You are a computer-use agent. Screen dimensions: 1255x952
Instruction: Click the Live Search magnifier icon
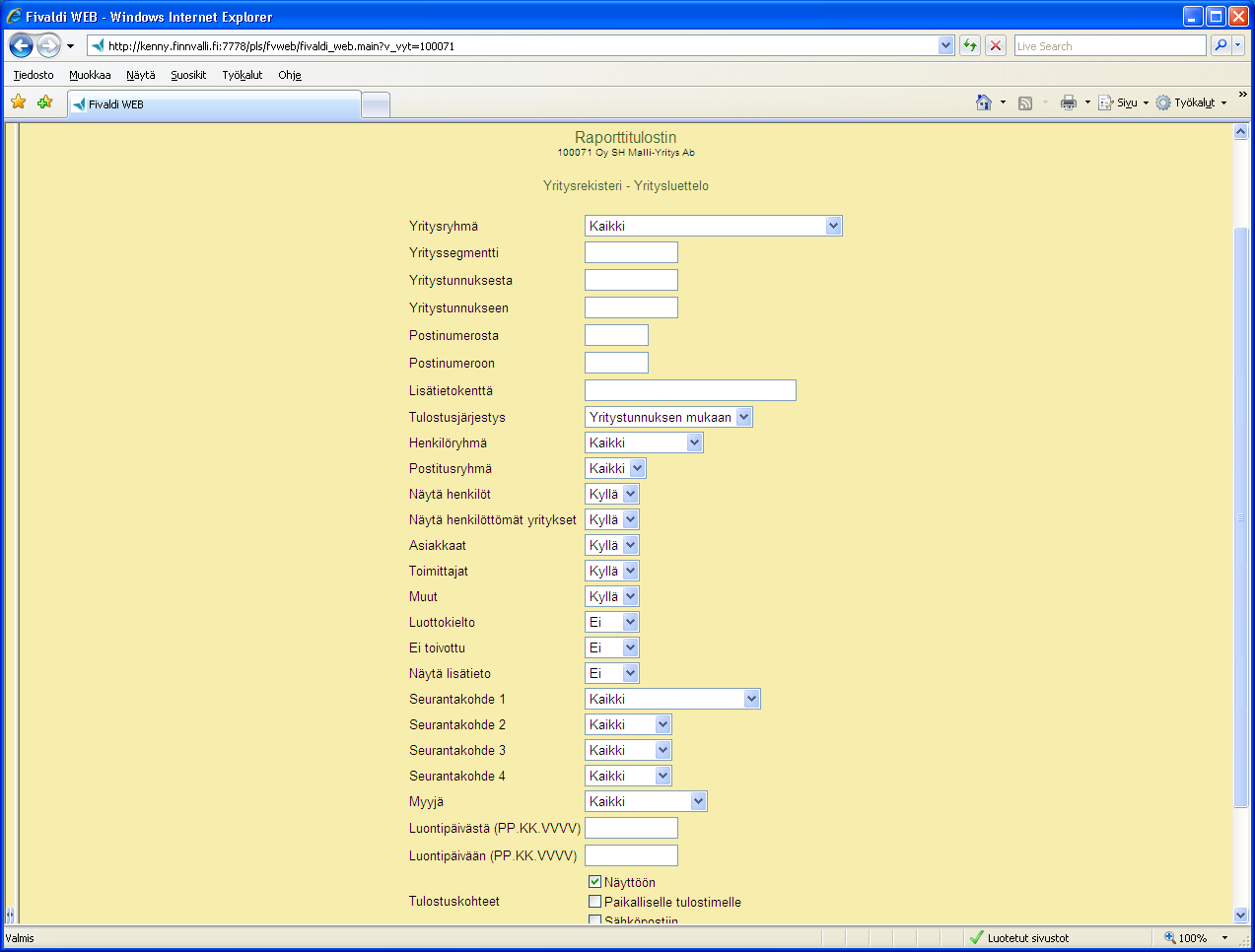click(x=1220, y=45)
